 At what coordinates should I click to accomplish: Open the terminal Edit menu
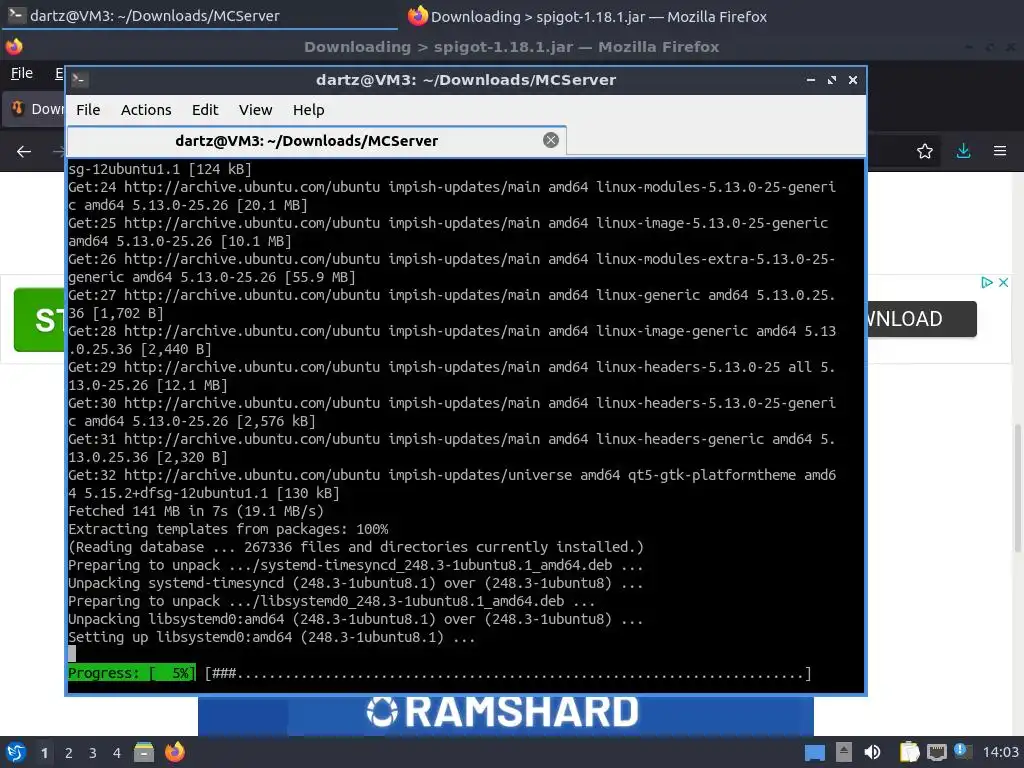coord(205,110)
